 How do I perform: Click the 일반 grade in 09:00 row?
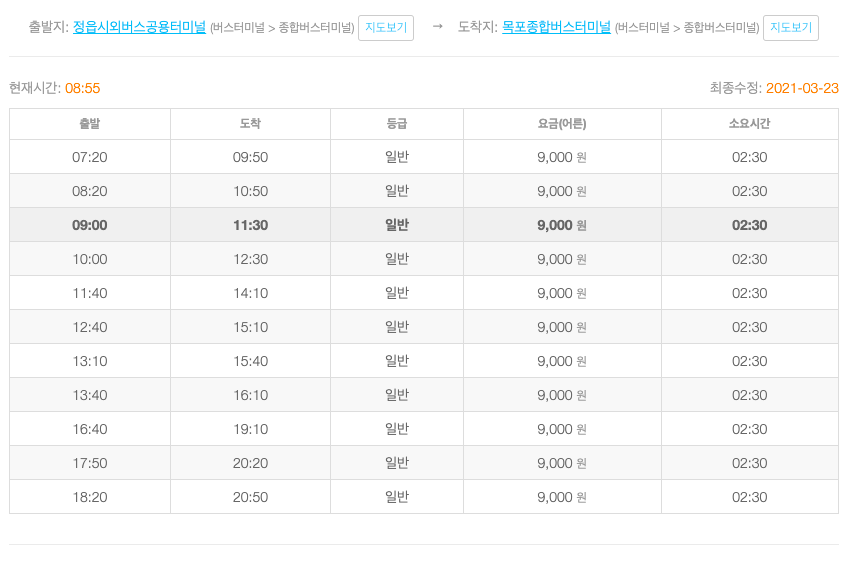point(397,225)
